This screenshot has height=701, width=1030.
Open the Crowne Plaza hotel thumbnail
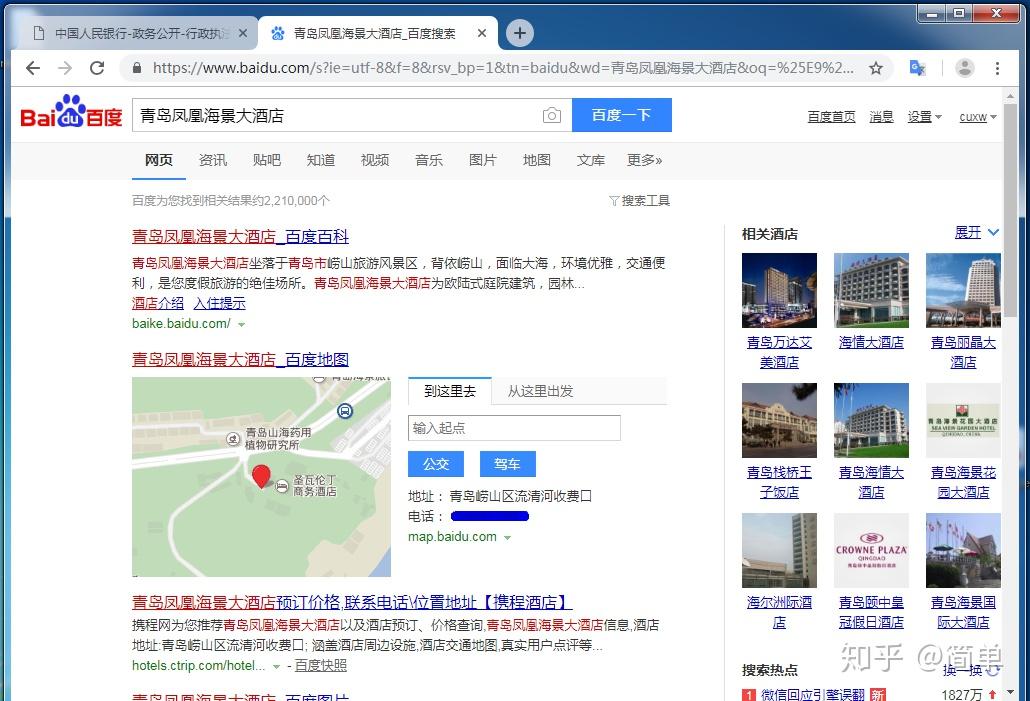pyautogui.click(x=871, y=551)
